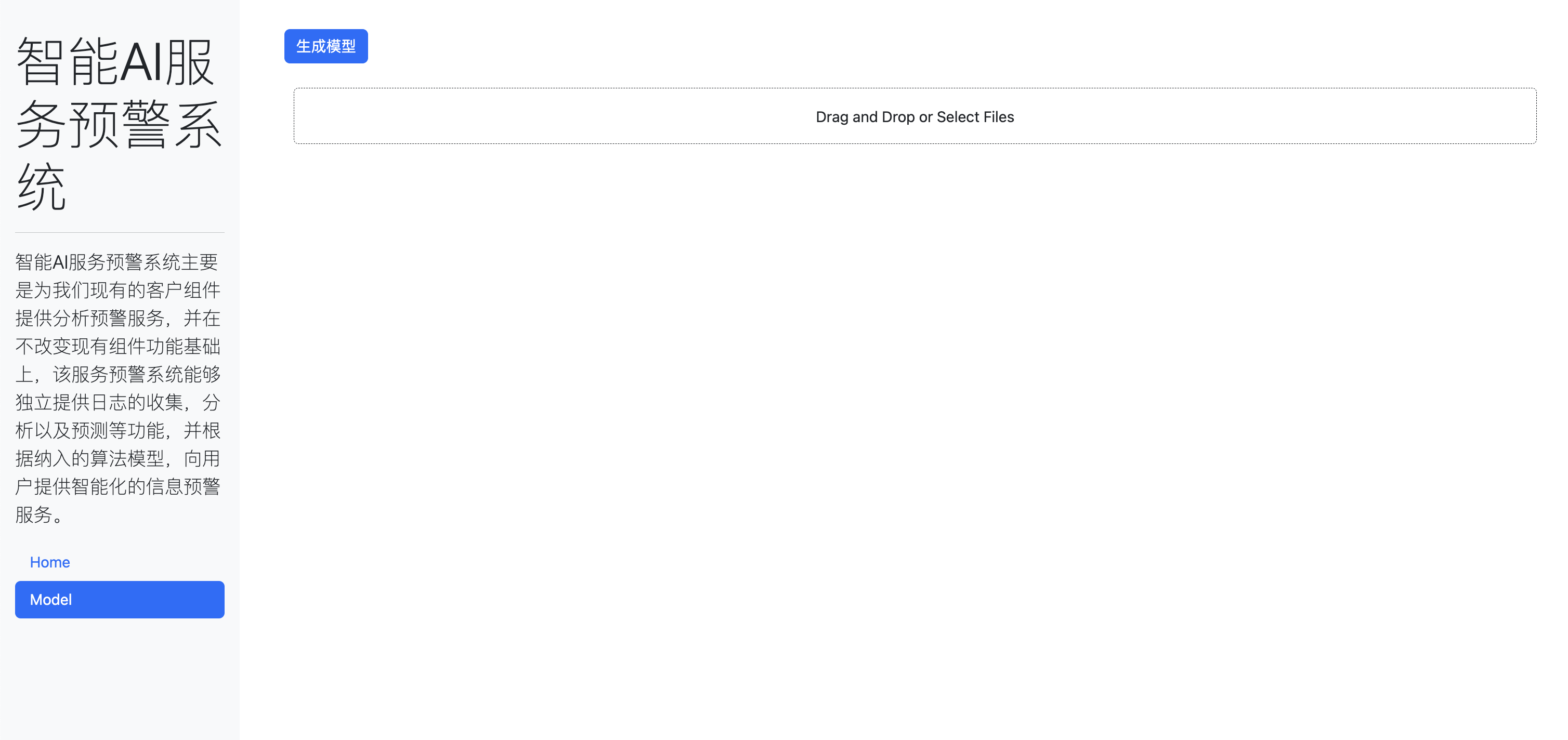
Task: Click description line '不改变现有组件功能基础'
Action: [117, 346]
